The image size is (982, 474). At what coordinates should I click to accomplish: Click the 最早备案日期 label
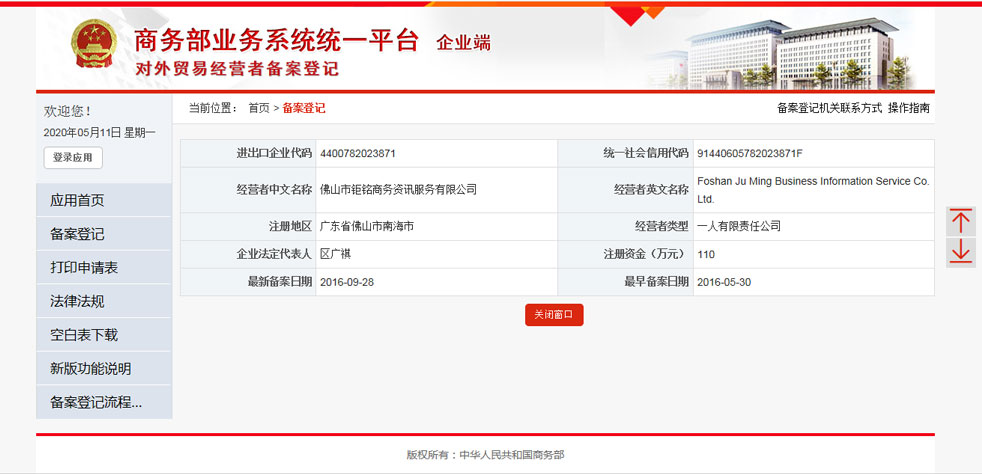[x=656, y=282]
